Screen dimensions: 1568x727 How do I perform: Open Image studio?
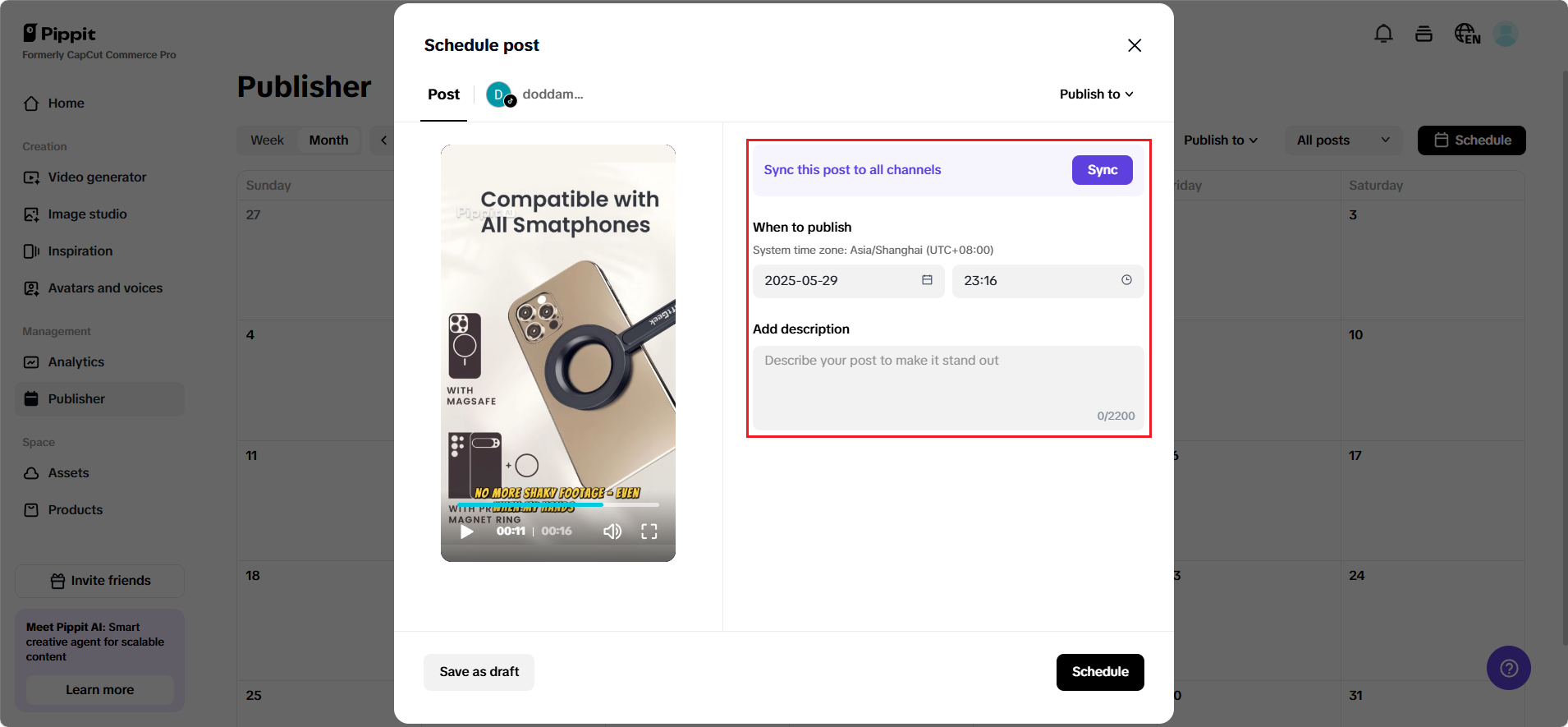(85, 214)
